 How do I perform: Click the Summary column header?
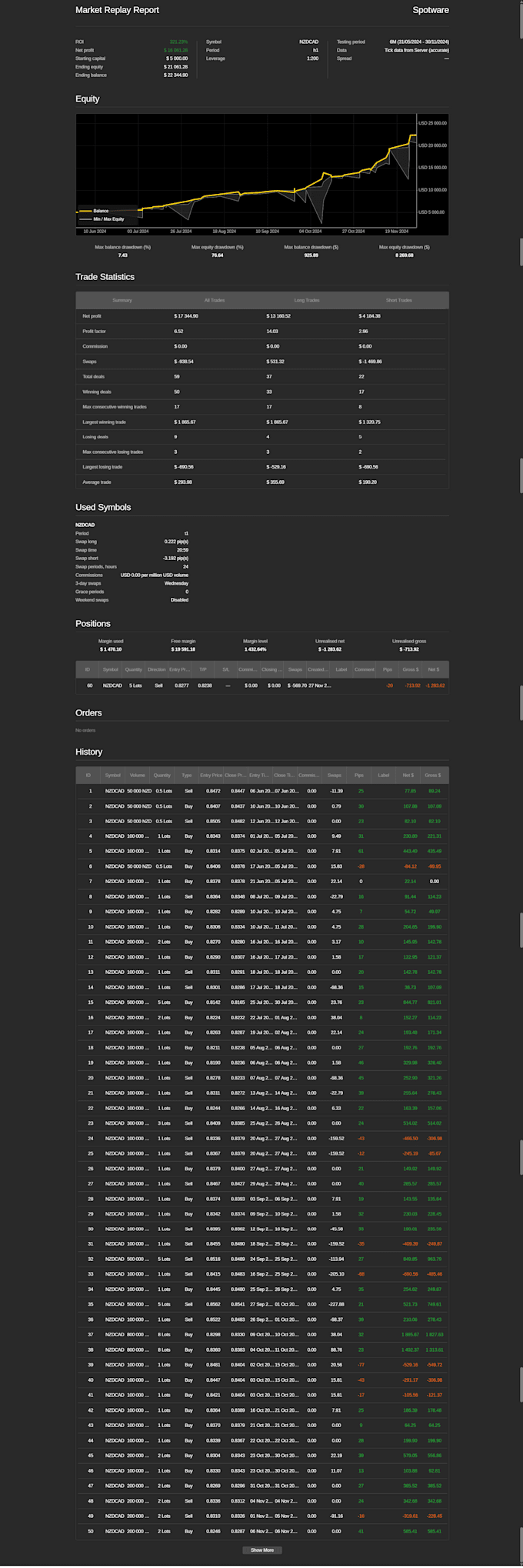(x=122, y=300)
